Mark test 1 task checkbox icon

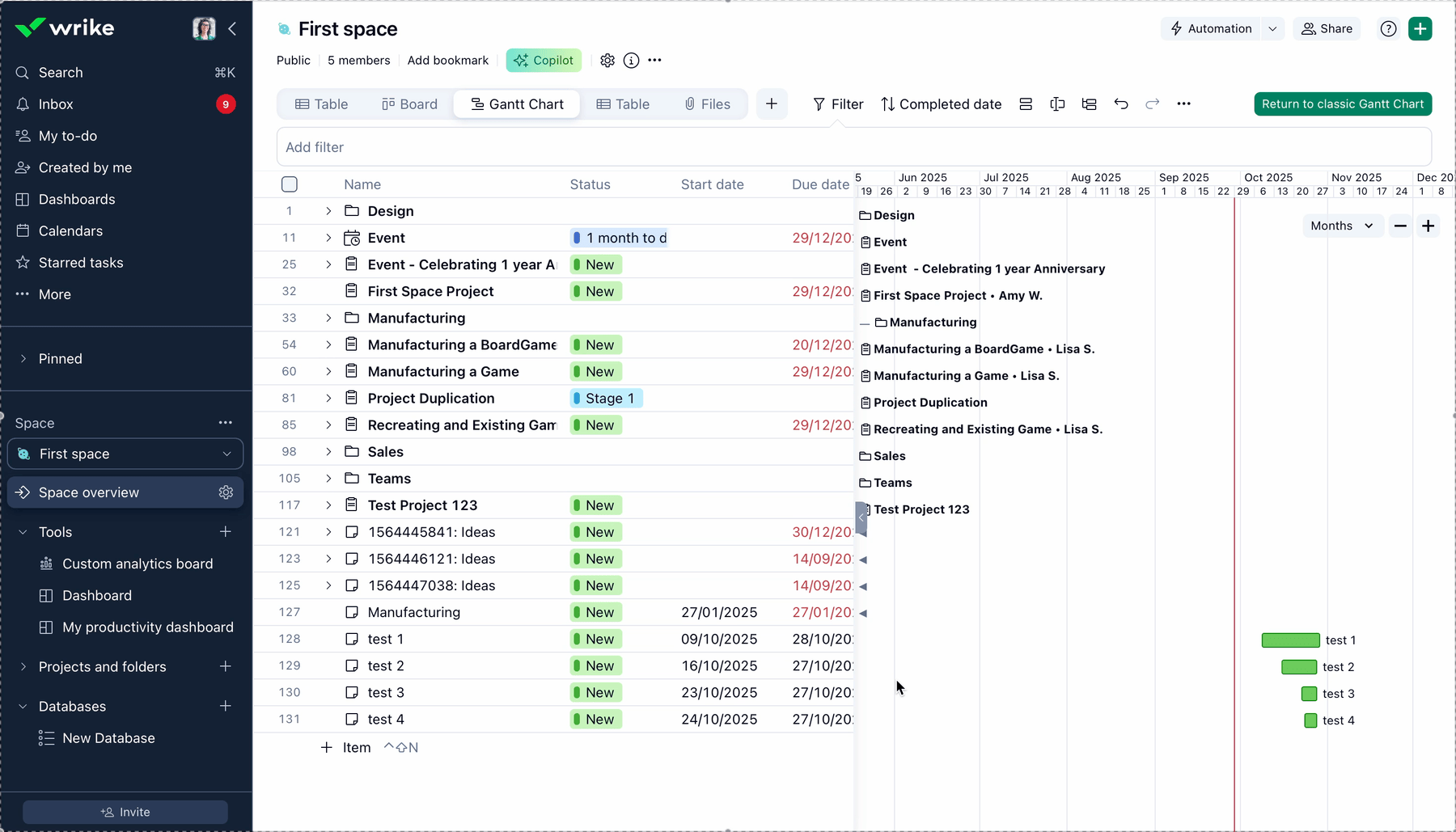click(x=352, y=640)
